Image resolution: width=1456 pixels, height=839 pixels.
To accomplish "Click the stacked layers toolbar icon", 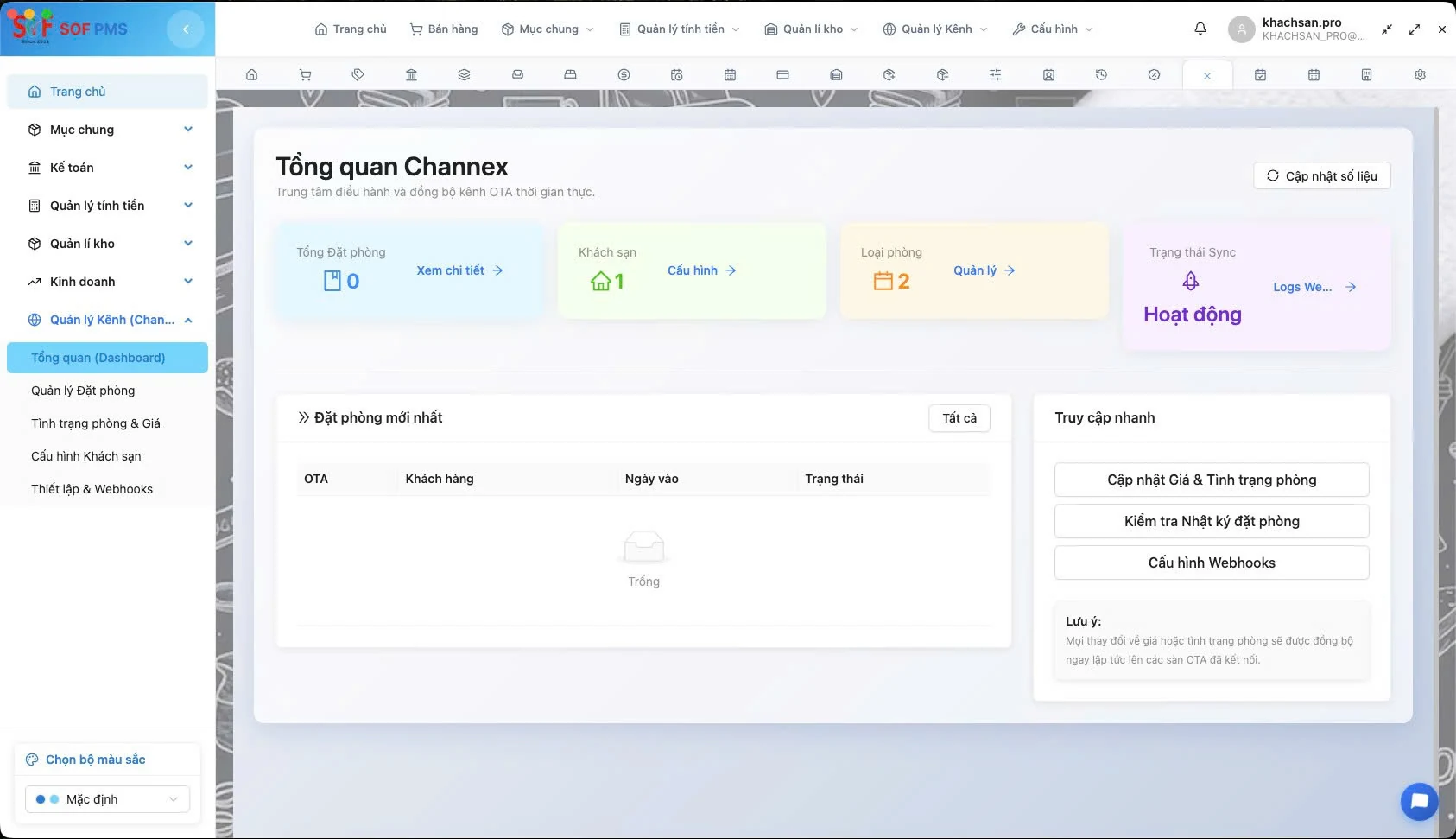I will pos(464,75).
